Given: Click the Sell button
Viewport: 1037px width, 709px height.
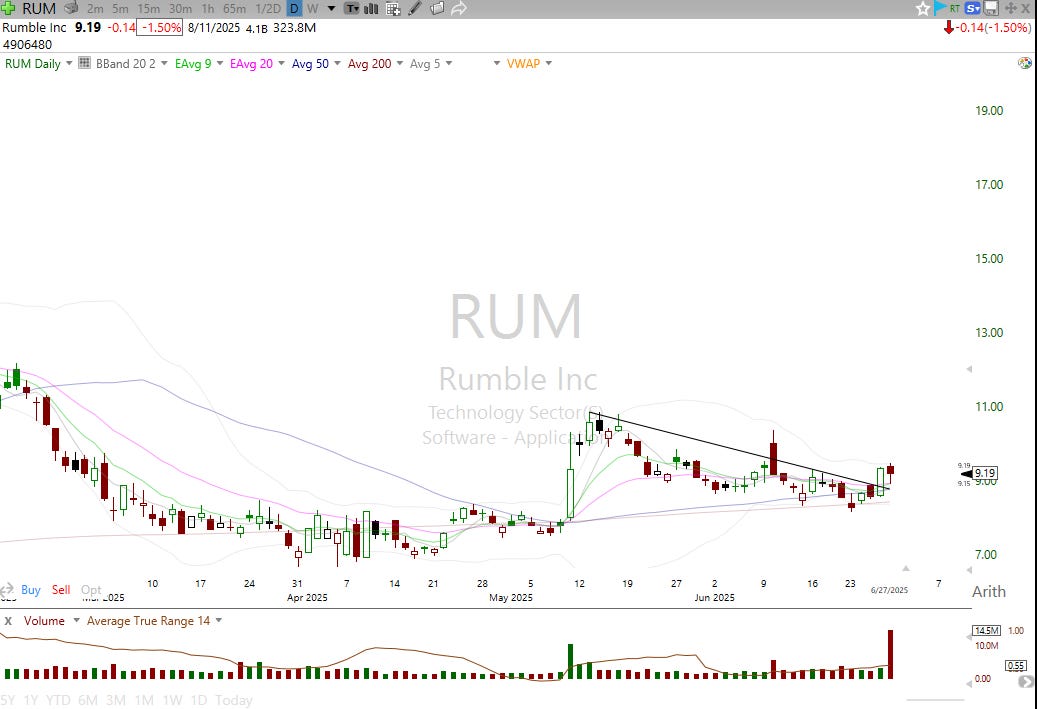Looking at the screenshot, I should point(61,589).
